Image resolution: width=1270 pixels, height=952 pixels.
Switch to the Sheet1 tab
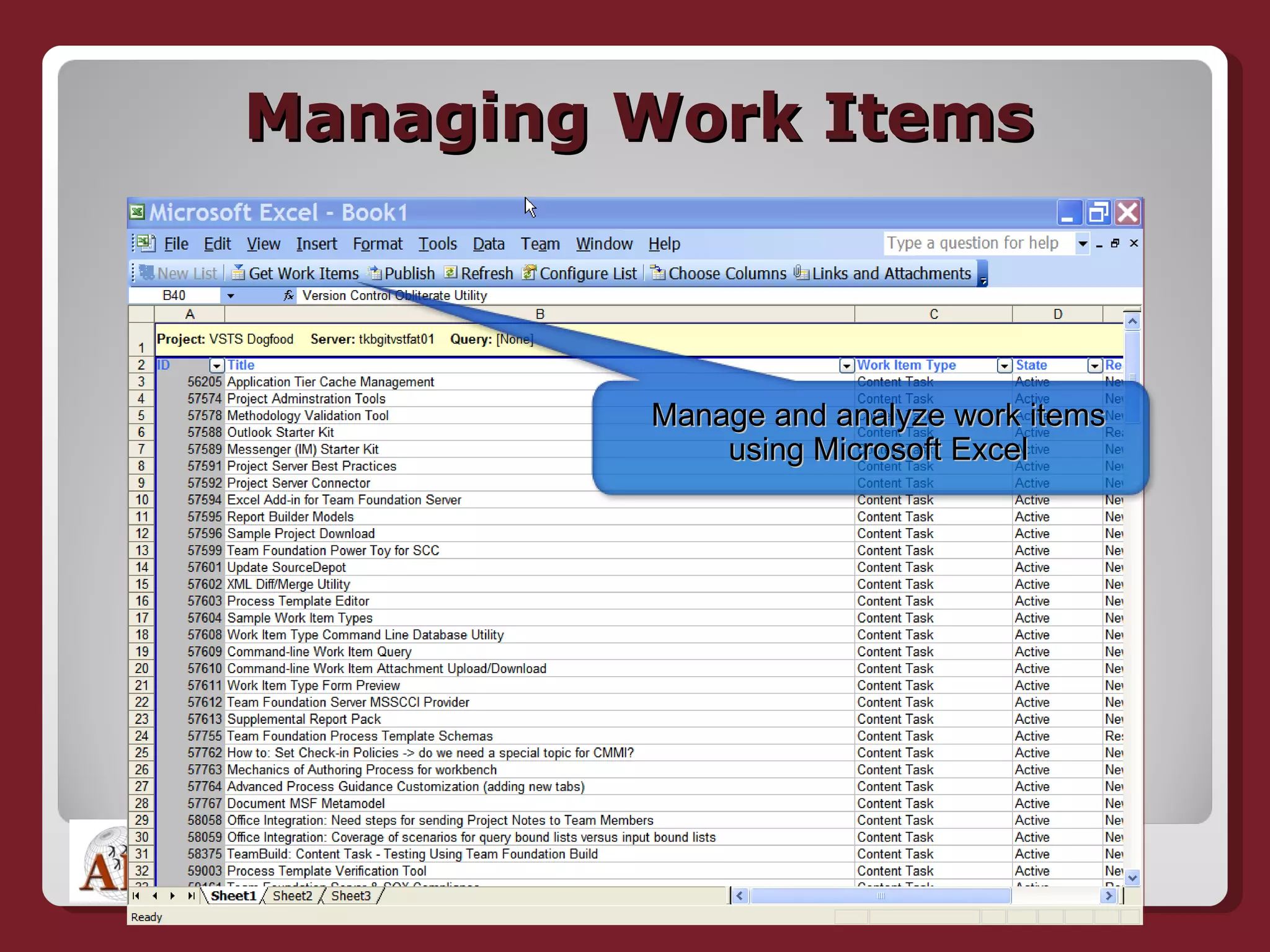234,896
